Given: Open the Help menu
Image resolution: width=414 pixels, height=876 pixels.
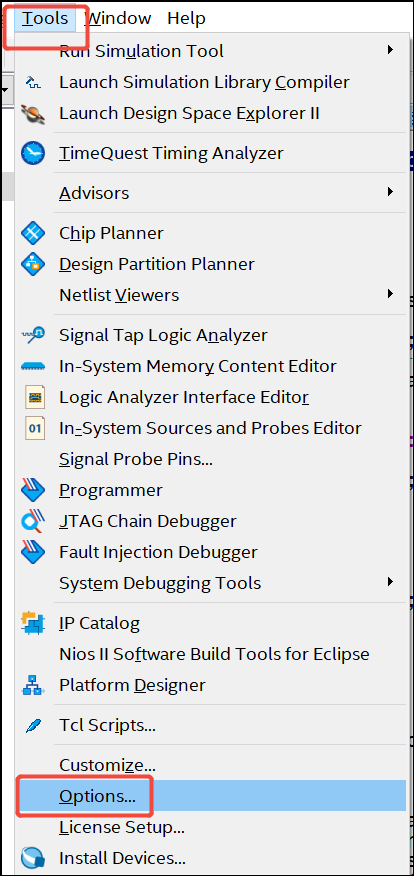Looking at the screenshot, I should pos(186,18).
